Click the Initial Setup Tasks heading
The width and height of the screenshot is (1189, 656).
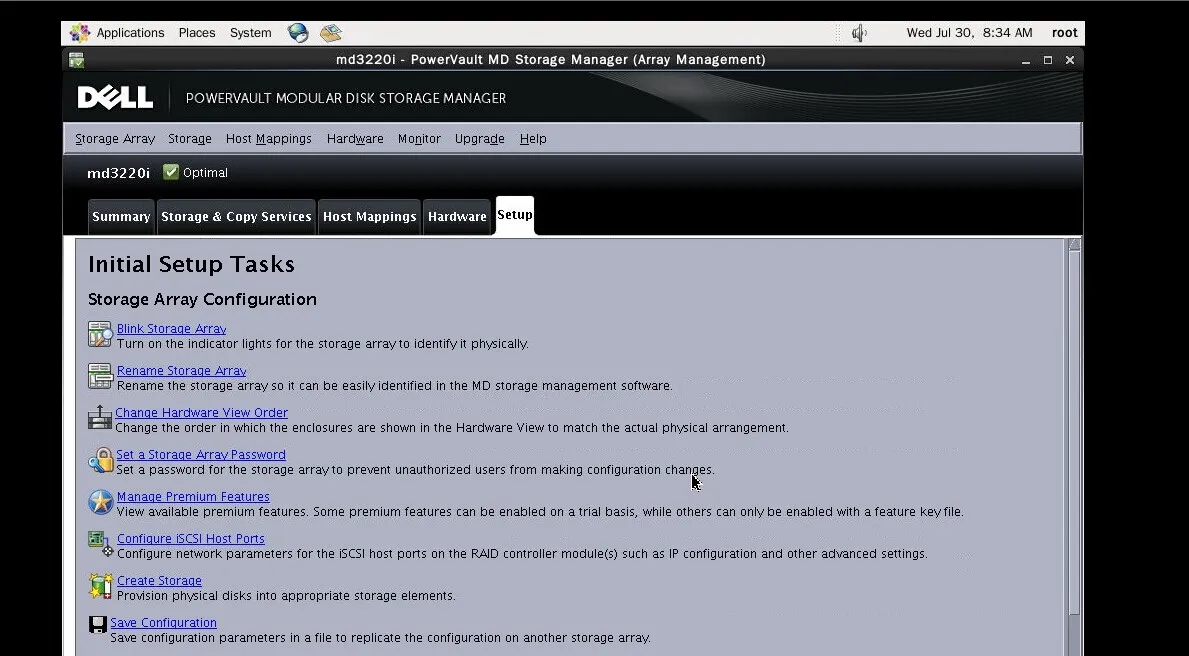coord(191,264)
